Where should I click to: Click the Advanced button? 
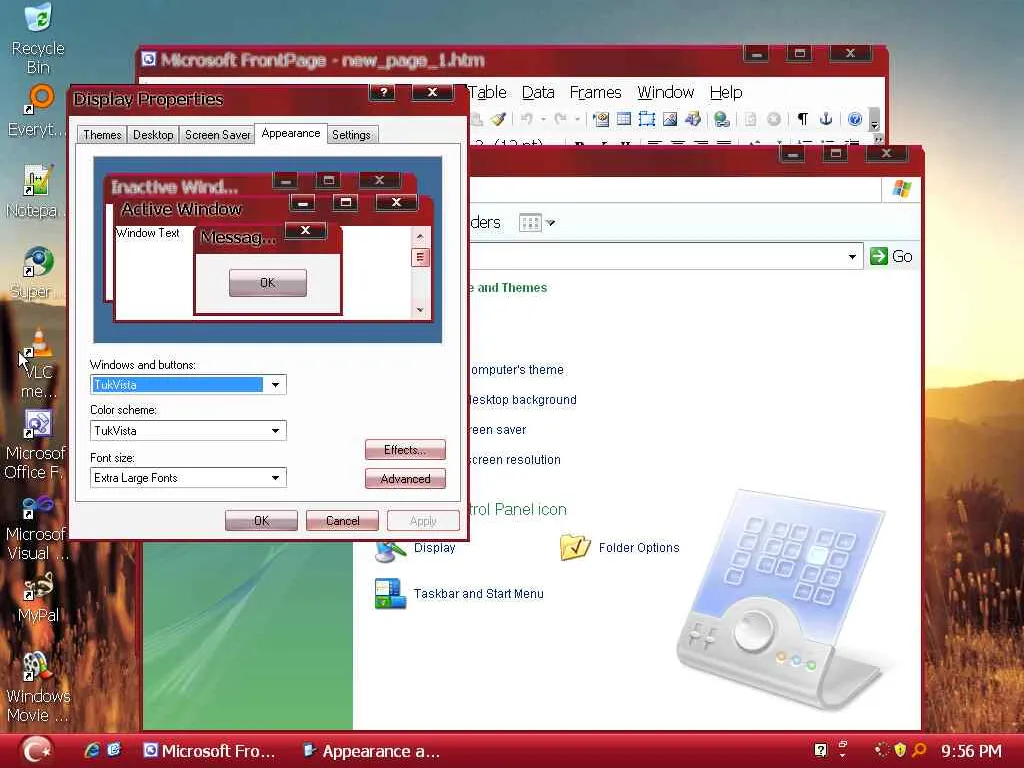[x=405, y=479]
